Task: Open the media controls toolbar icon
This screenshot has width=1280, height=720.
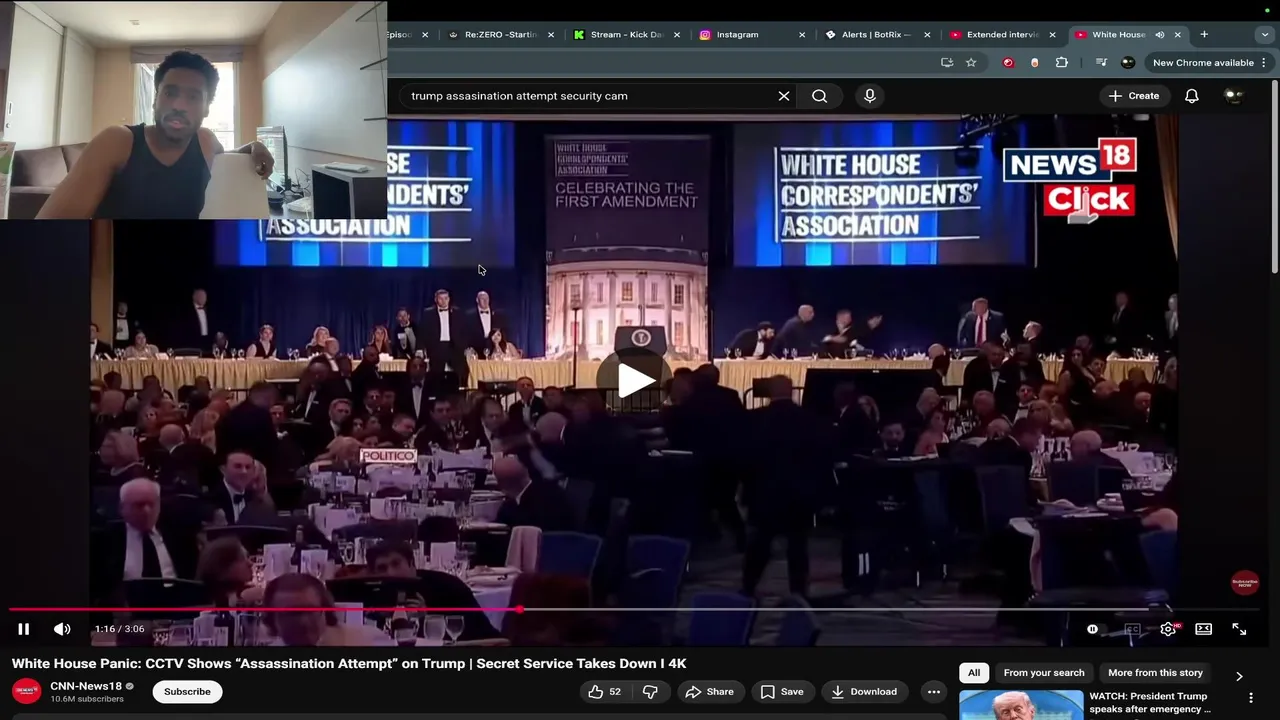Action: (x=1101, y=62)
